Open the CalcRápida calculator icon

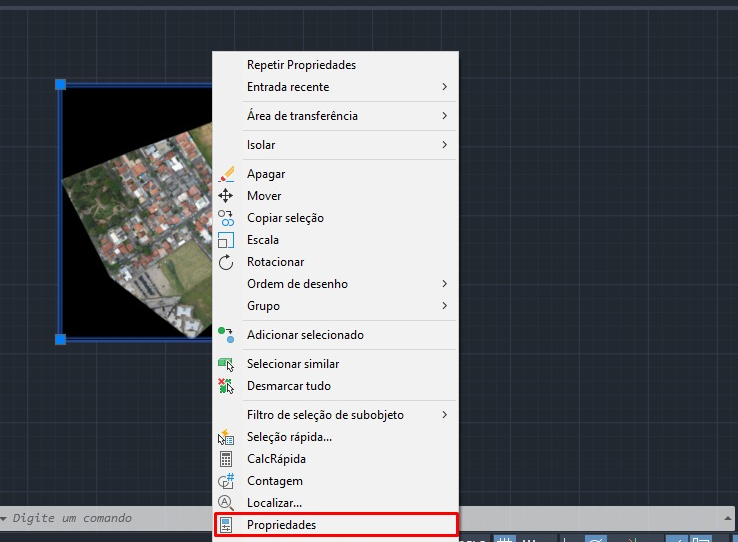click(226, 459)
